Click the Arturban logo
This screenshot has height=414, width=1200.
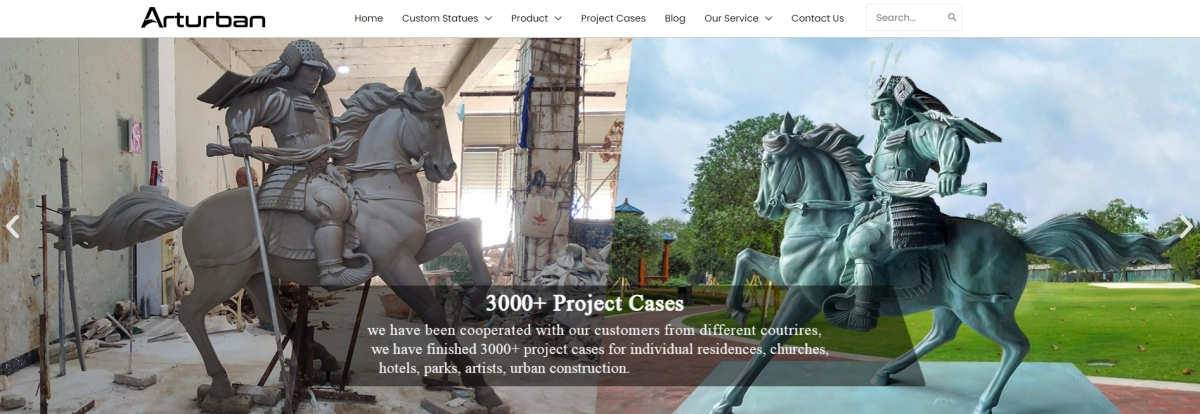coord(203,17)
